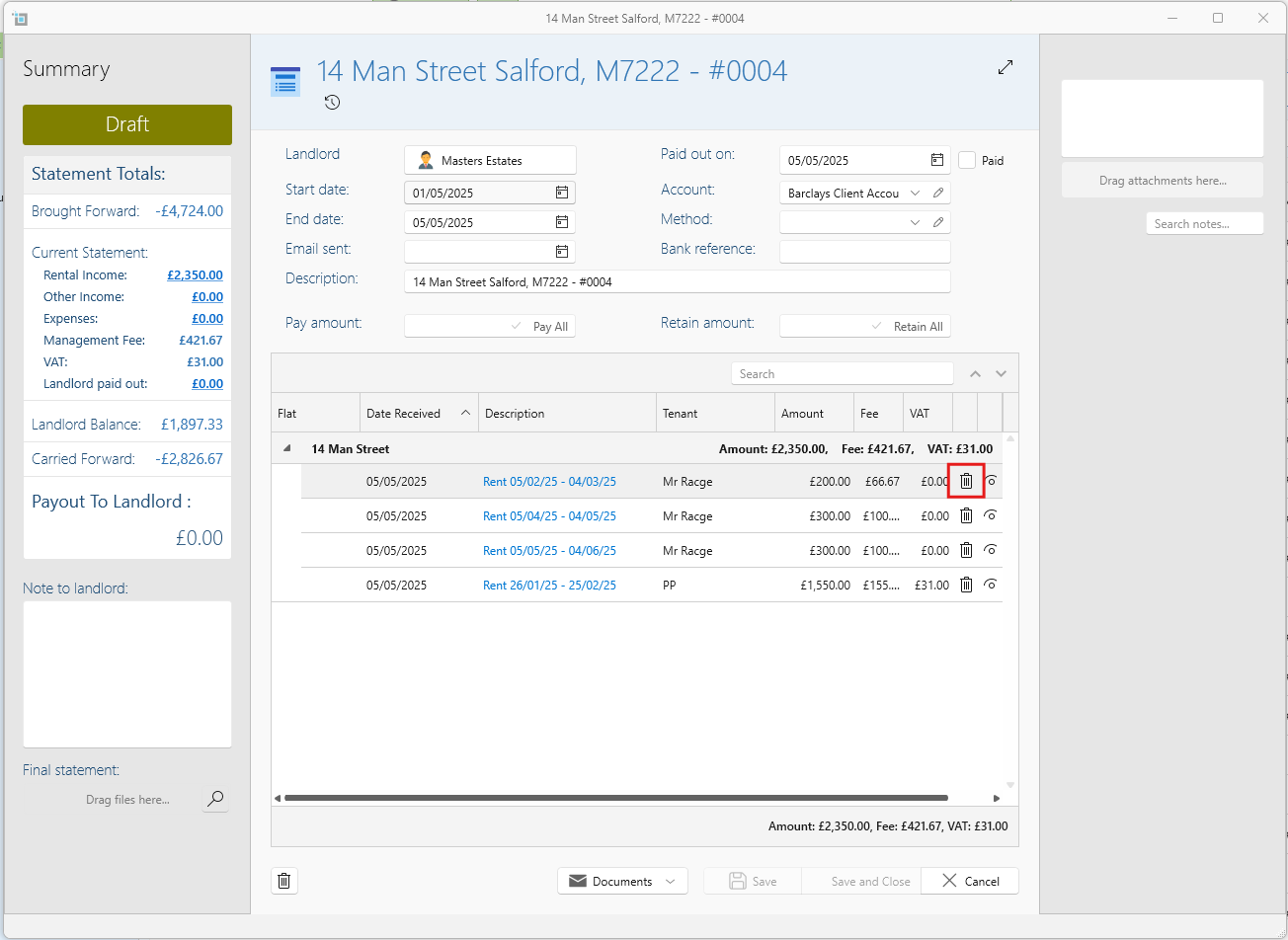Click the expand arrows icon in the header
The height and width of the screenshot is (940, 1288).
tap(1006, 67)
